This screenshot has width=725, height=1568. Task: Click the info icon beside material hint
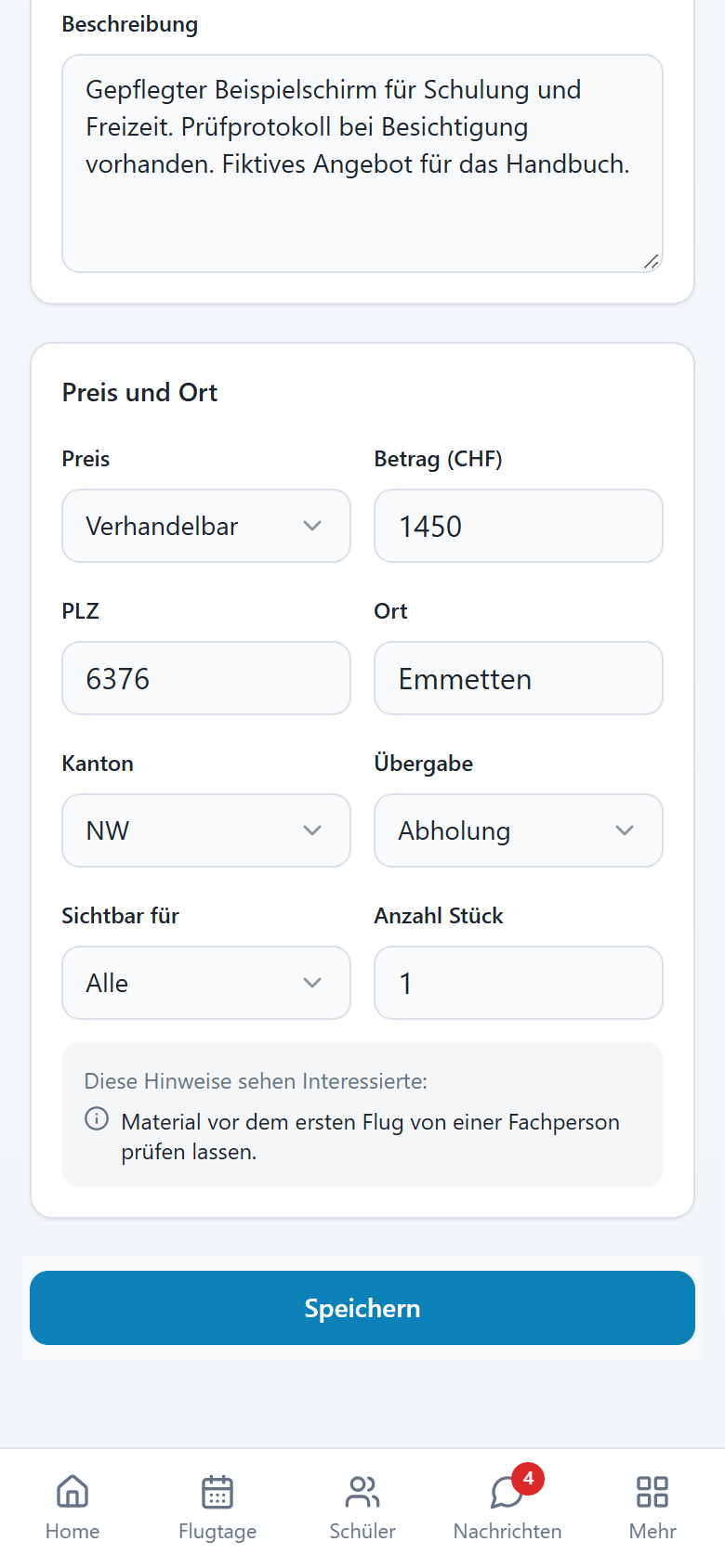(97, 1118)
